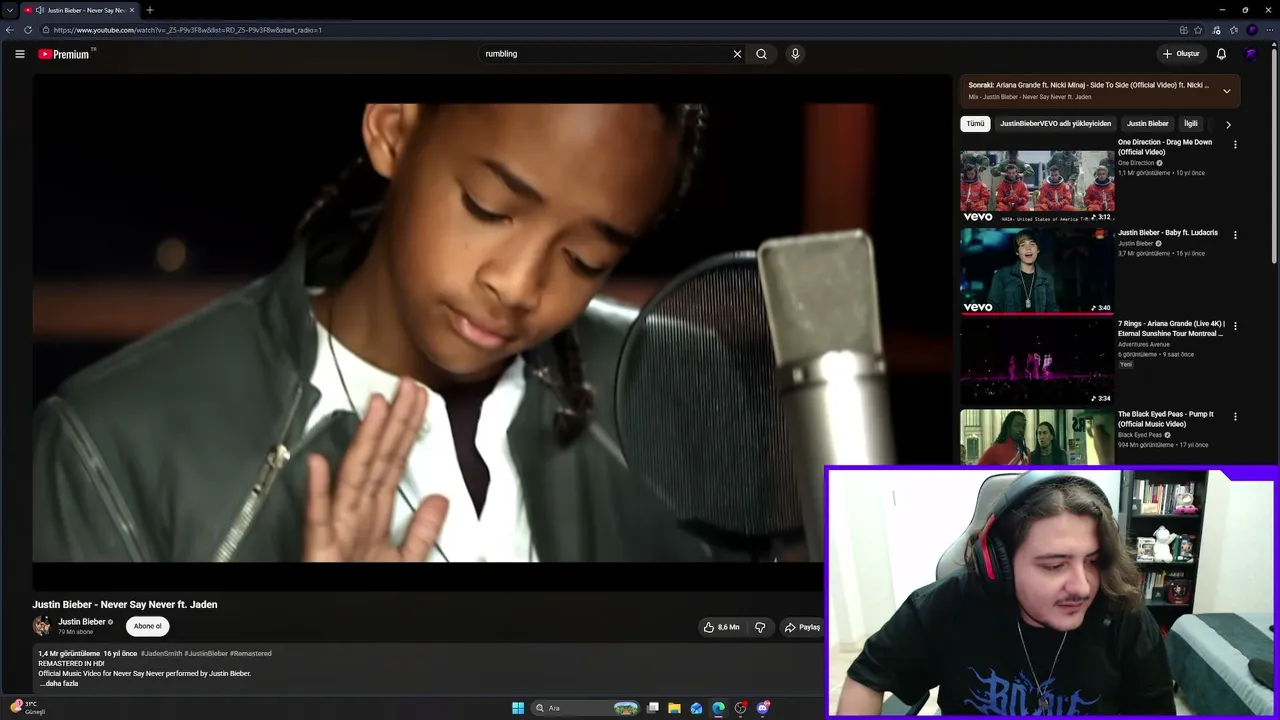Image resolution: width=1280 pixels, height=720 pixels.
Task: Play 7 Rings Ariana Grande thumbnail
Action: (1037, 362)
